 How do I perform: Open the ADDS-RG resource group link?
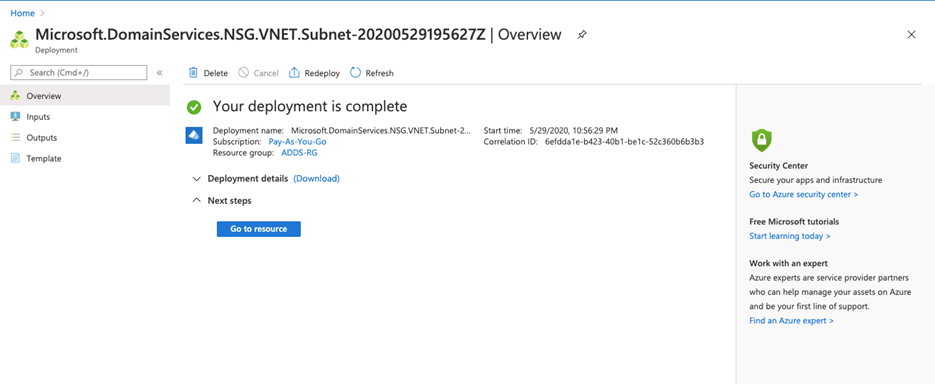pos(299,153)
